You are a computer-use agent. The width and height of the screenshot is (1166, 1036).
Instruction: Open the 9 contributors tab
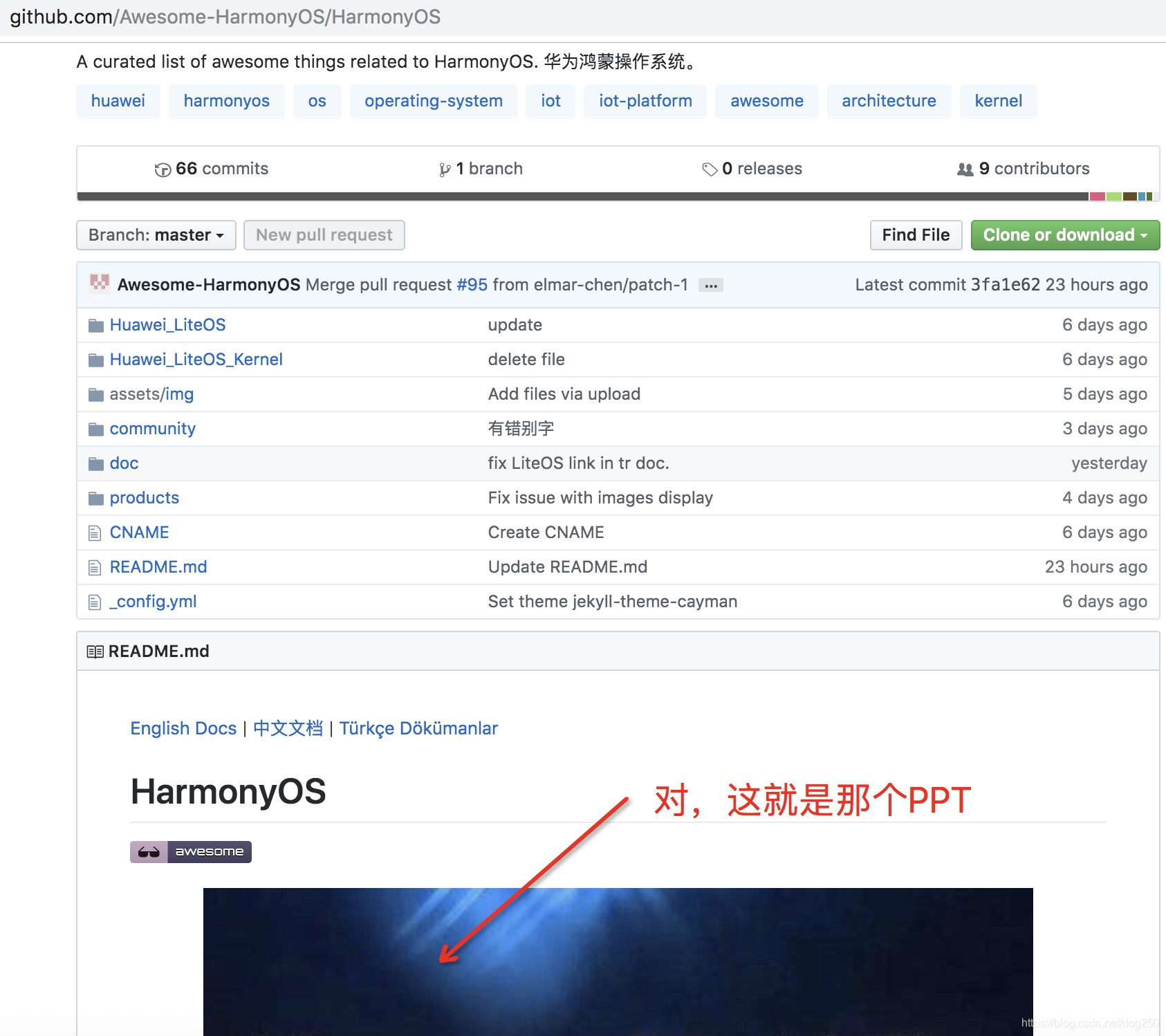tap(1024, 169)
